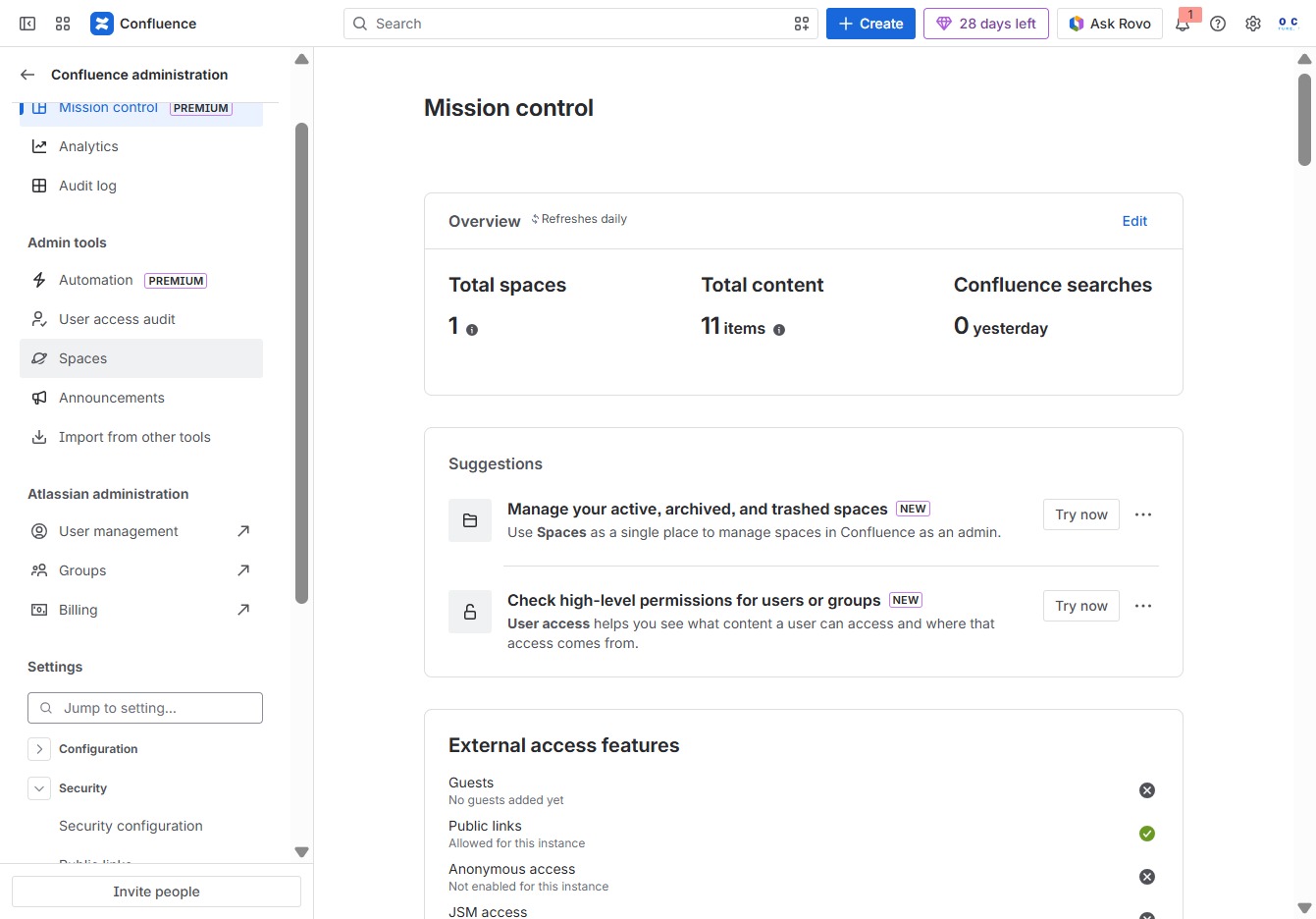Screen dimensions: 1316x919
Task: Click the main page scrollbar thumb
Action: click(1304, 118)
